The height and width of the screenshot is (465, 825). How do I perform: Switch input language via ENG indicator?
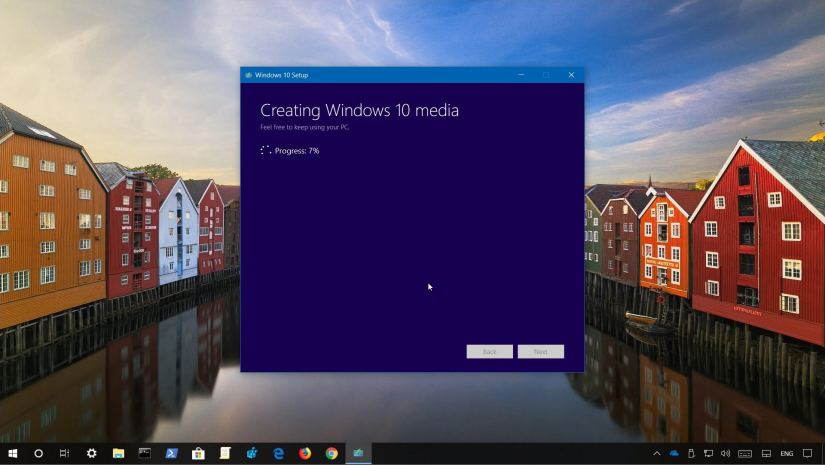787,453
